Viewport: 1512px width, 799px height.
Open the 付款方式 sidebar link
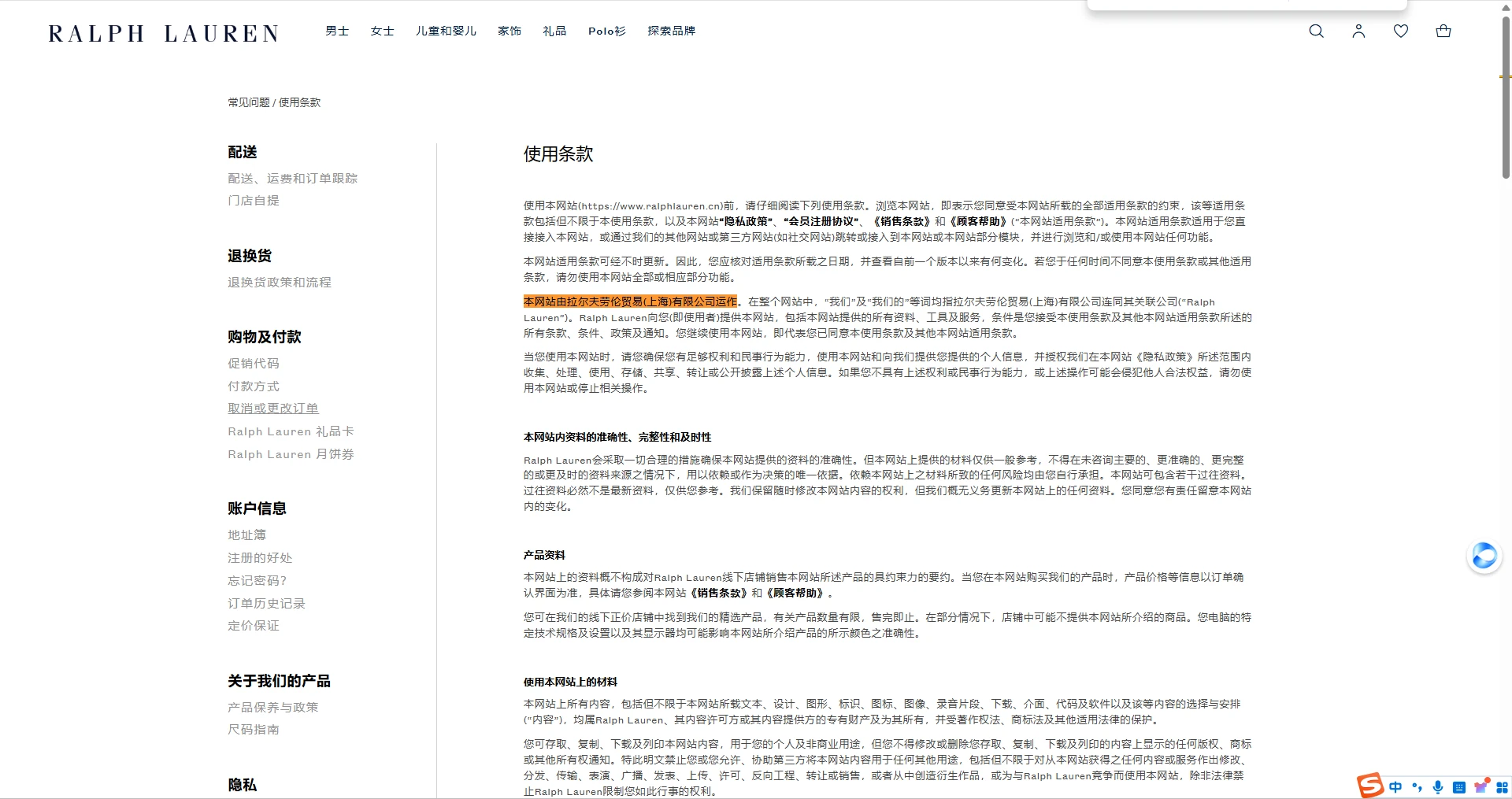point(254,387)
